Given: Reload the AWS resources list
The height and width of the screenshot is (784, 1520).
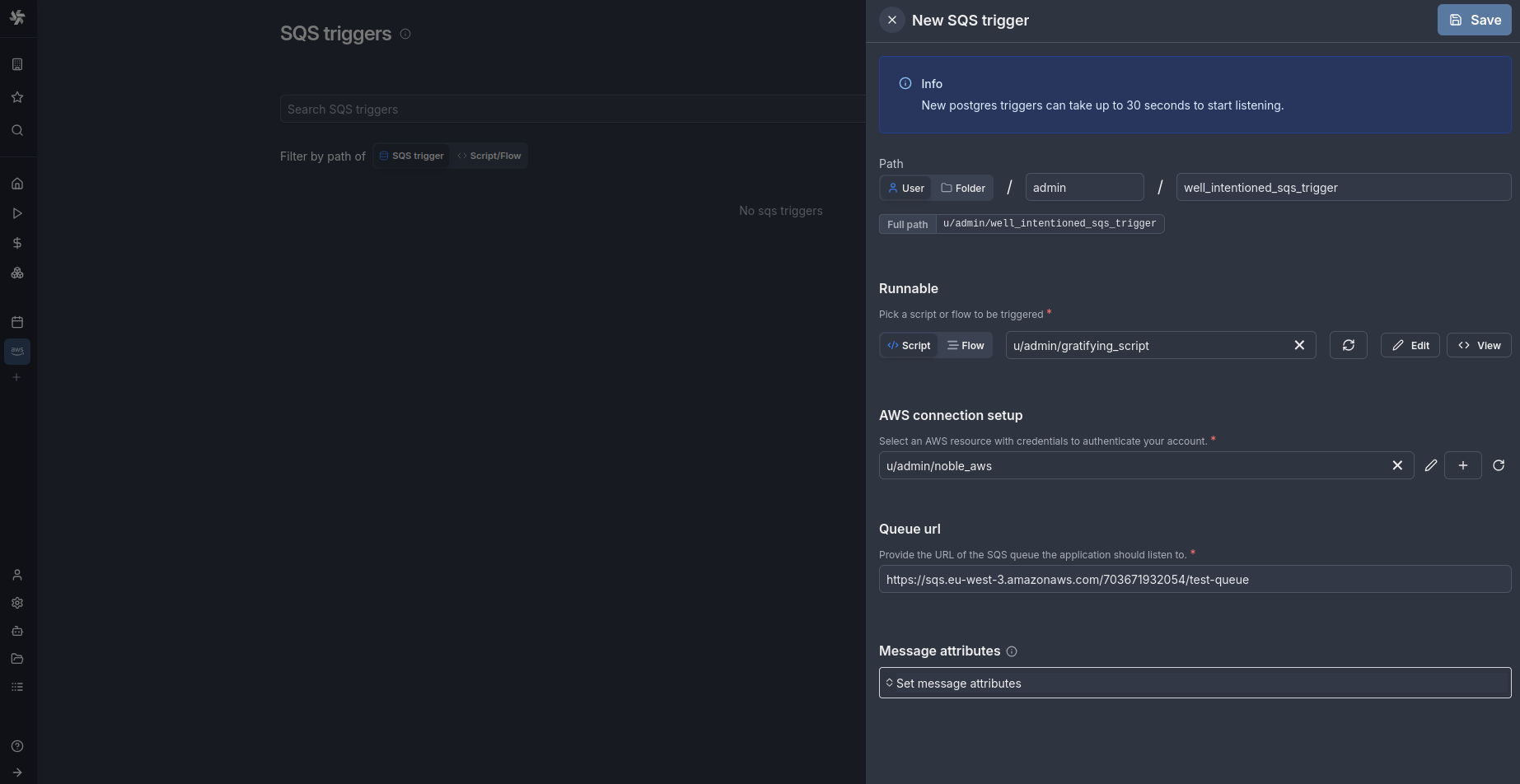Looking at the screenshot, I should click(1499, 465).
